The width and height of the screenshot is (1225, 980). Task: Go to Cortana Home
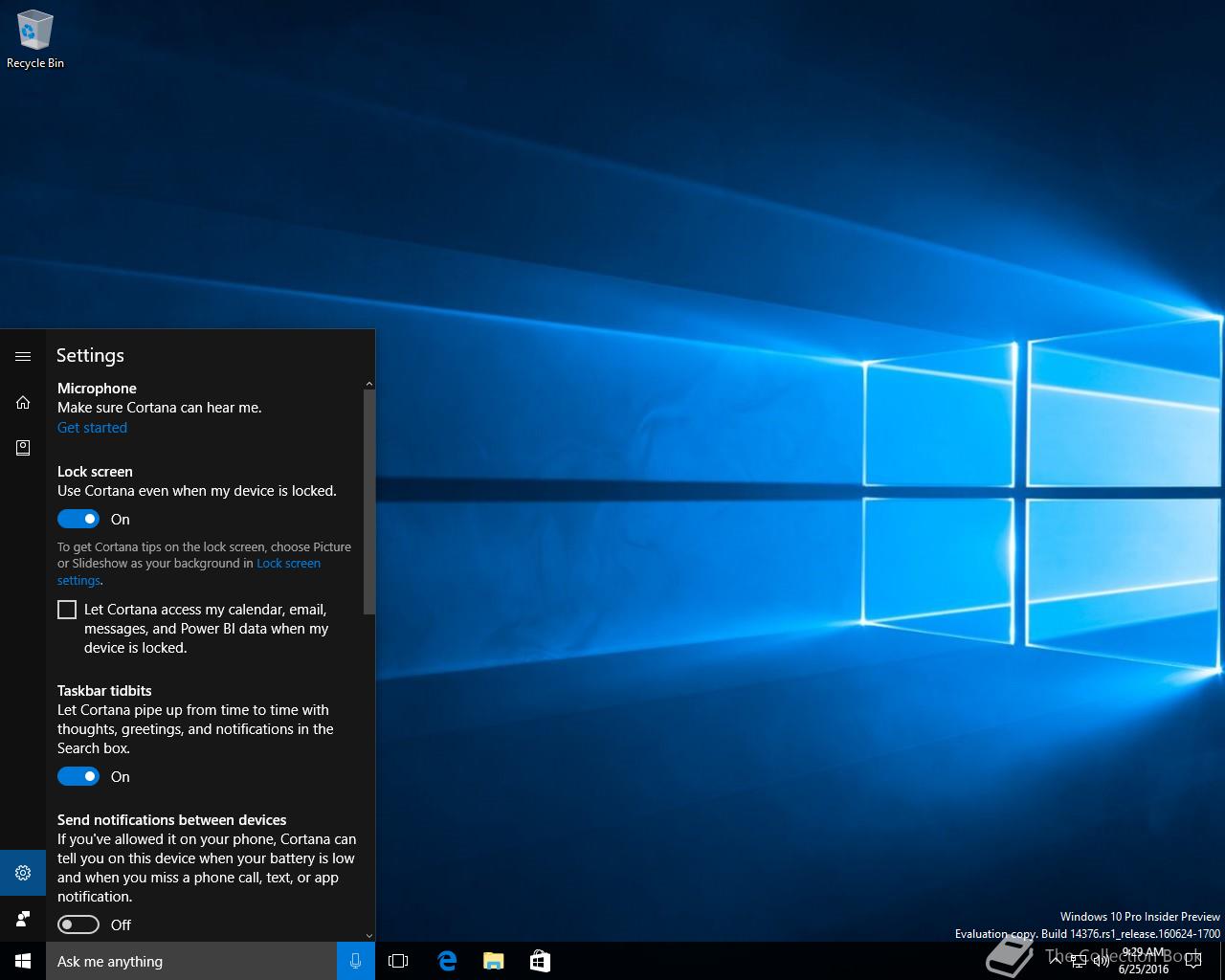(23, 402)
